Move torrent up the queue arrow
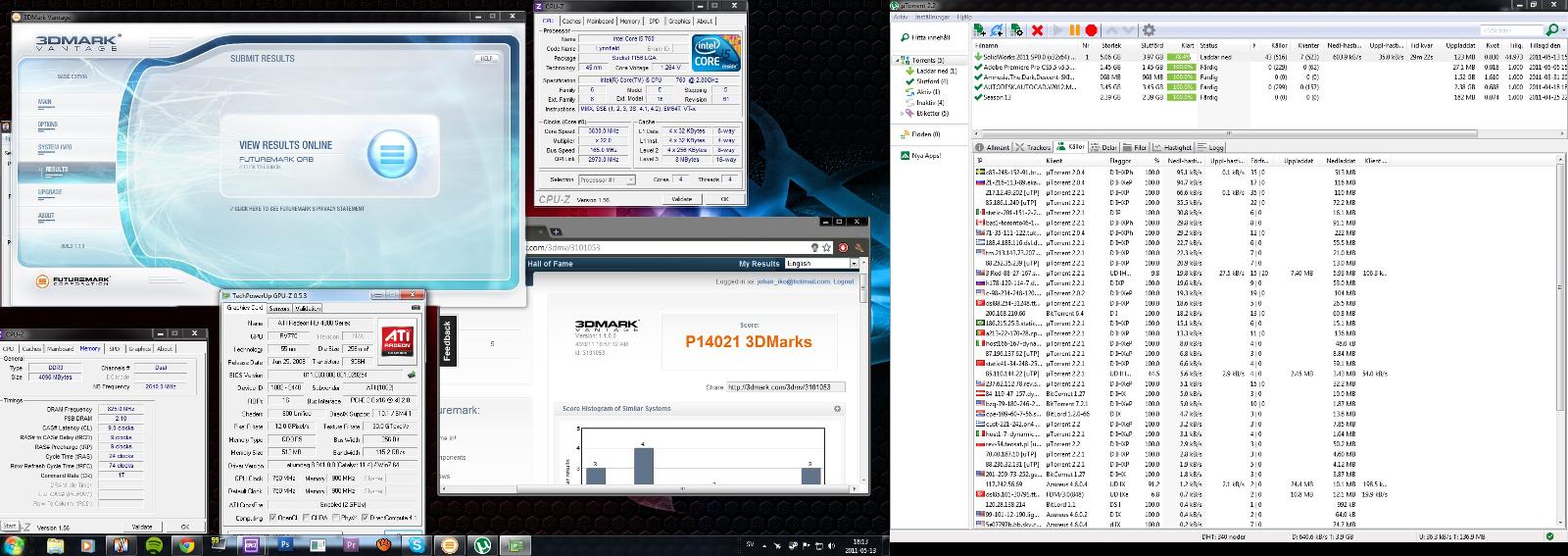 (x=1112, y=30)
